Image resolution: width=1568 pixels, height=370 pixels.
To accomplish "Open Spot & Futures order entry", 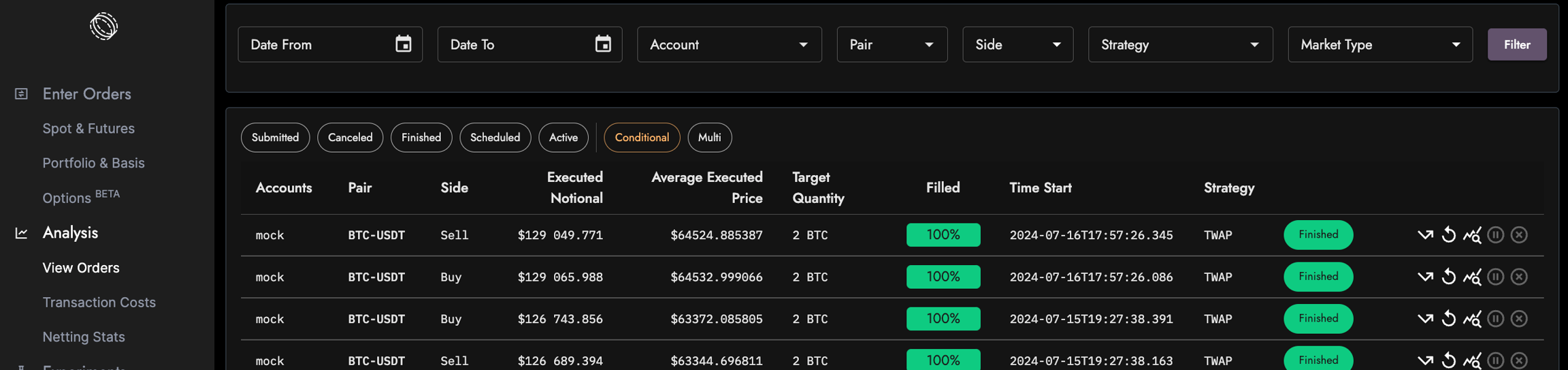I will pos(88,129).
